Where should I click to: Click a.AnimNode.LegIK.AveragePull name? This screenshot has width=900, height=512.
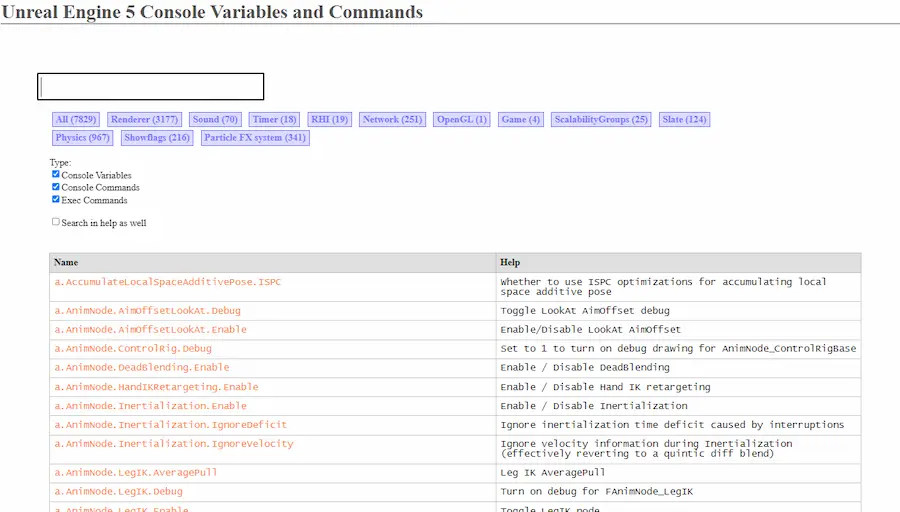click(135, 472)
